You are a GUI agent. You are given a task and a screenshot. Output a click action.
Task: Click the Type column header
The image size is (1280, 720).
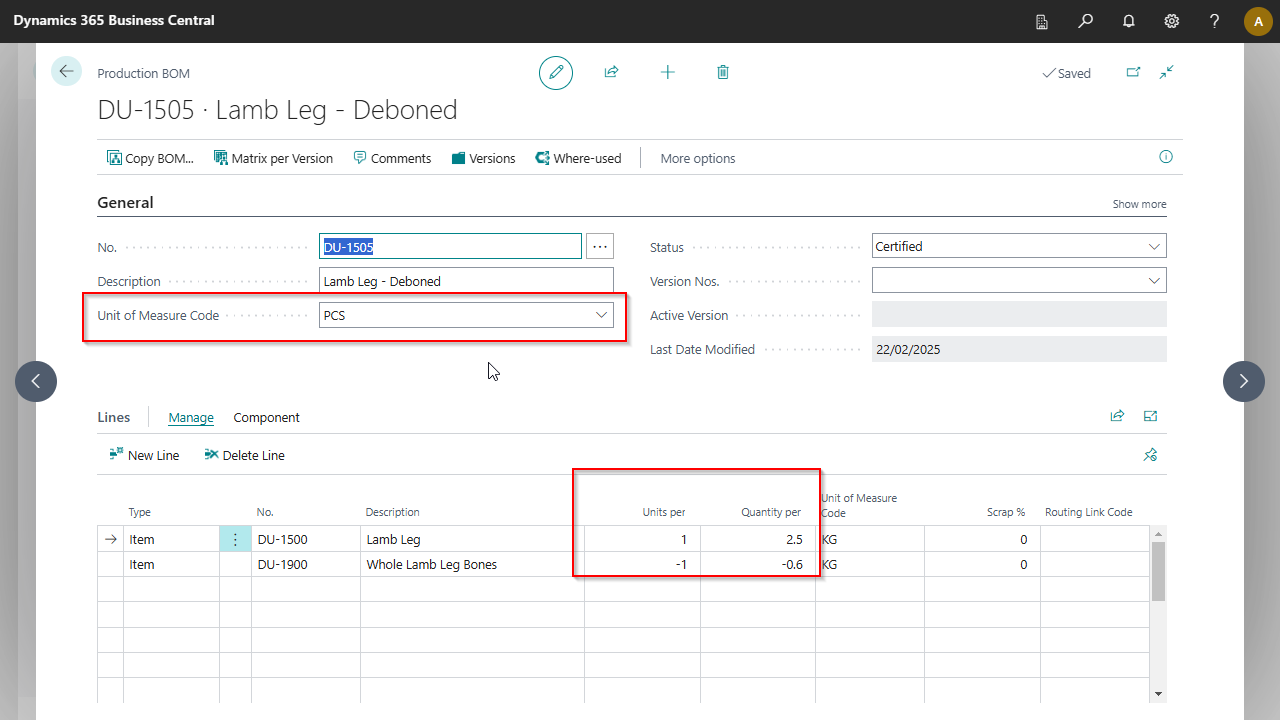click(140, 512)
